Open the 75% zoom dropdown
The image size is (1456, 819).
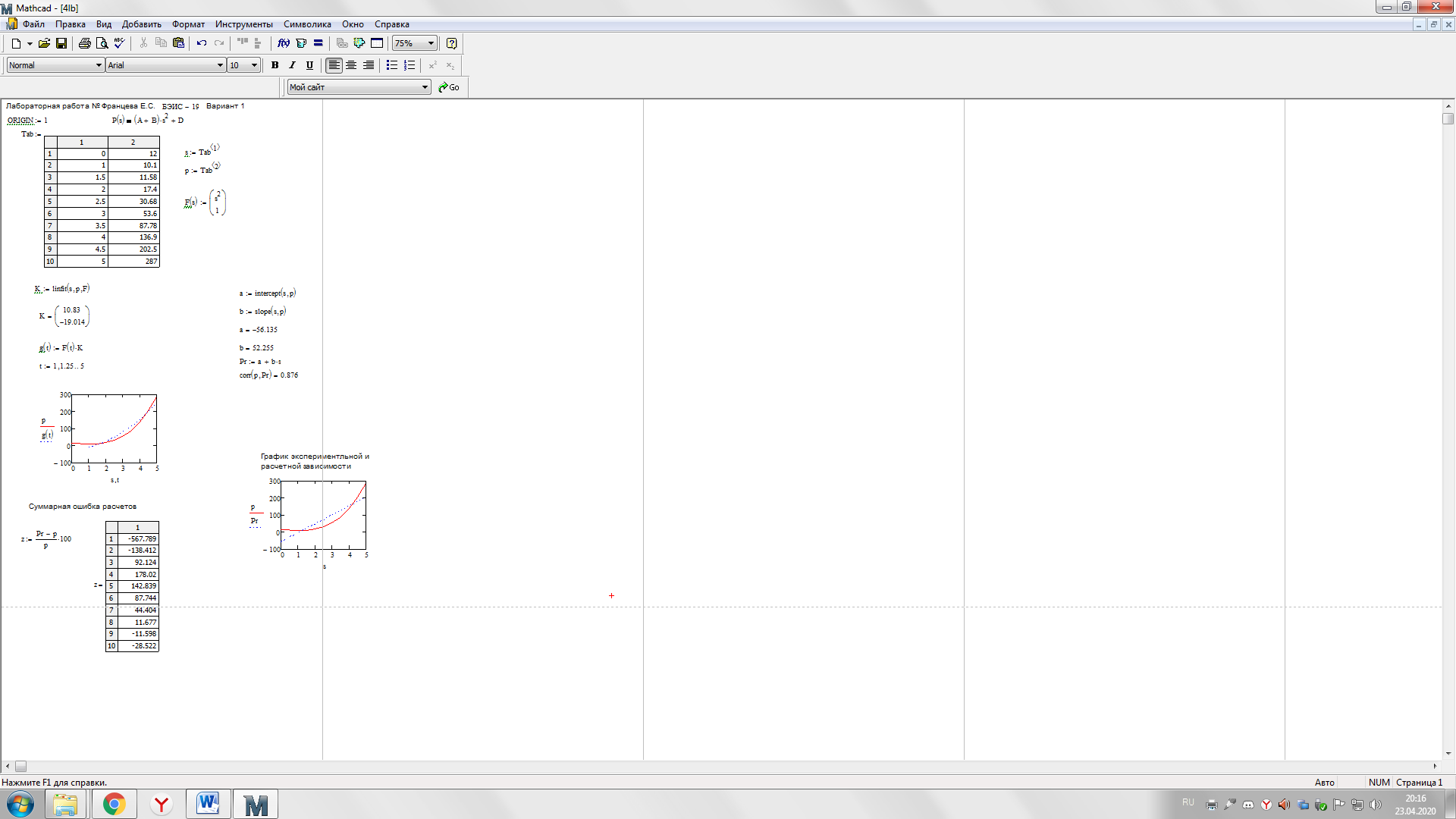pos(431,43)
